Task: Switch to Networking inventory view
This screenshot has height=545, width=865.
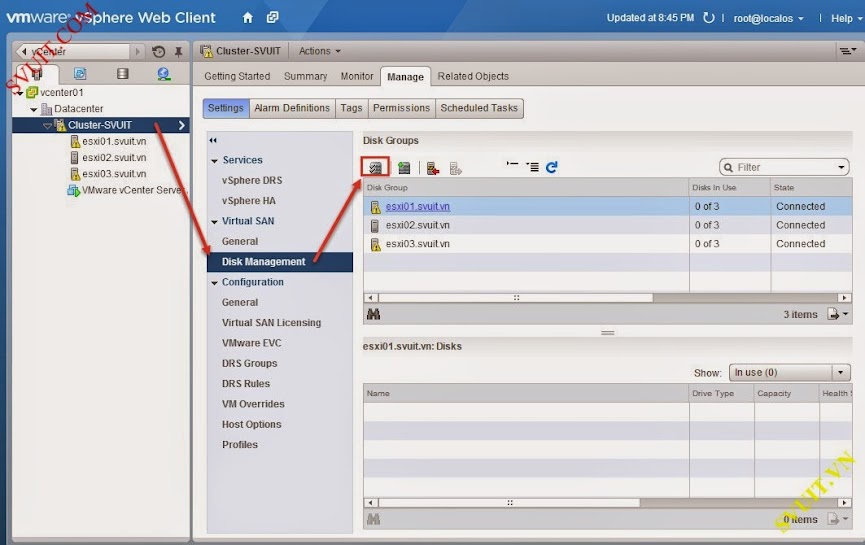Action: point(163,73)
